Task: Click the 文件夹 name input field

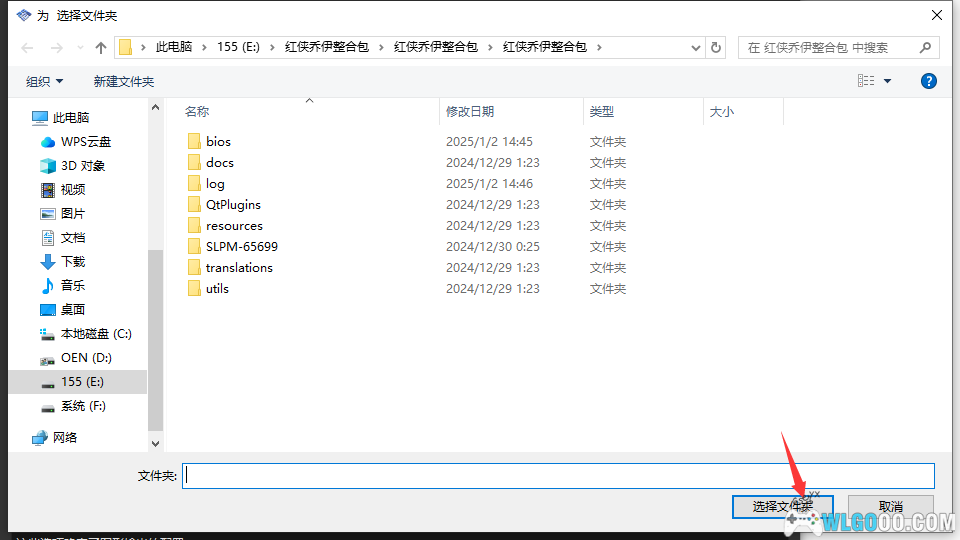Action: click(x=558, y=476)
